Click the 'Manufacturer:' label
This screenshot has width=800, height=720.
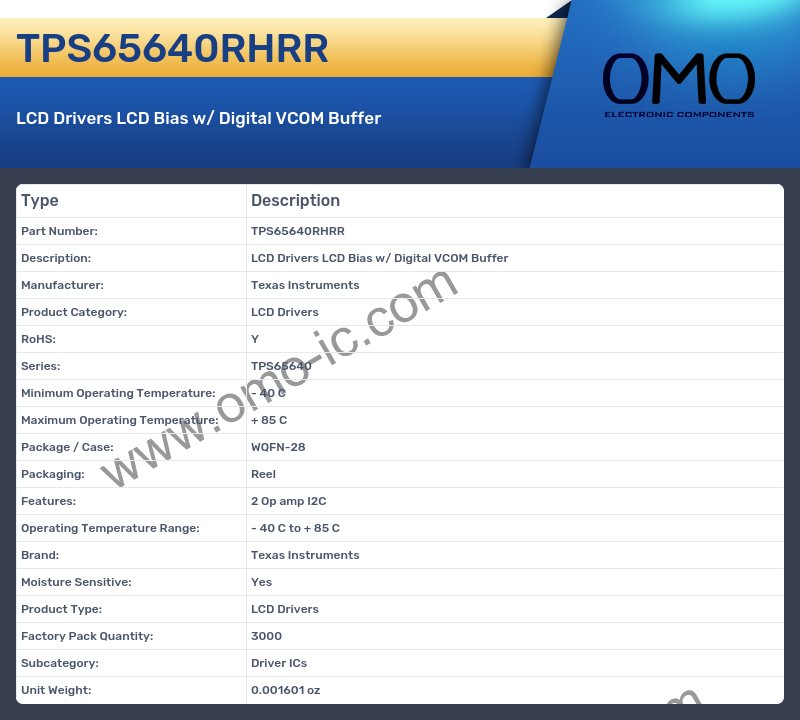62,285
